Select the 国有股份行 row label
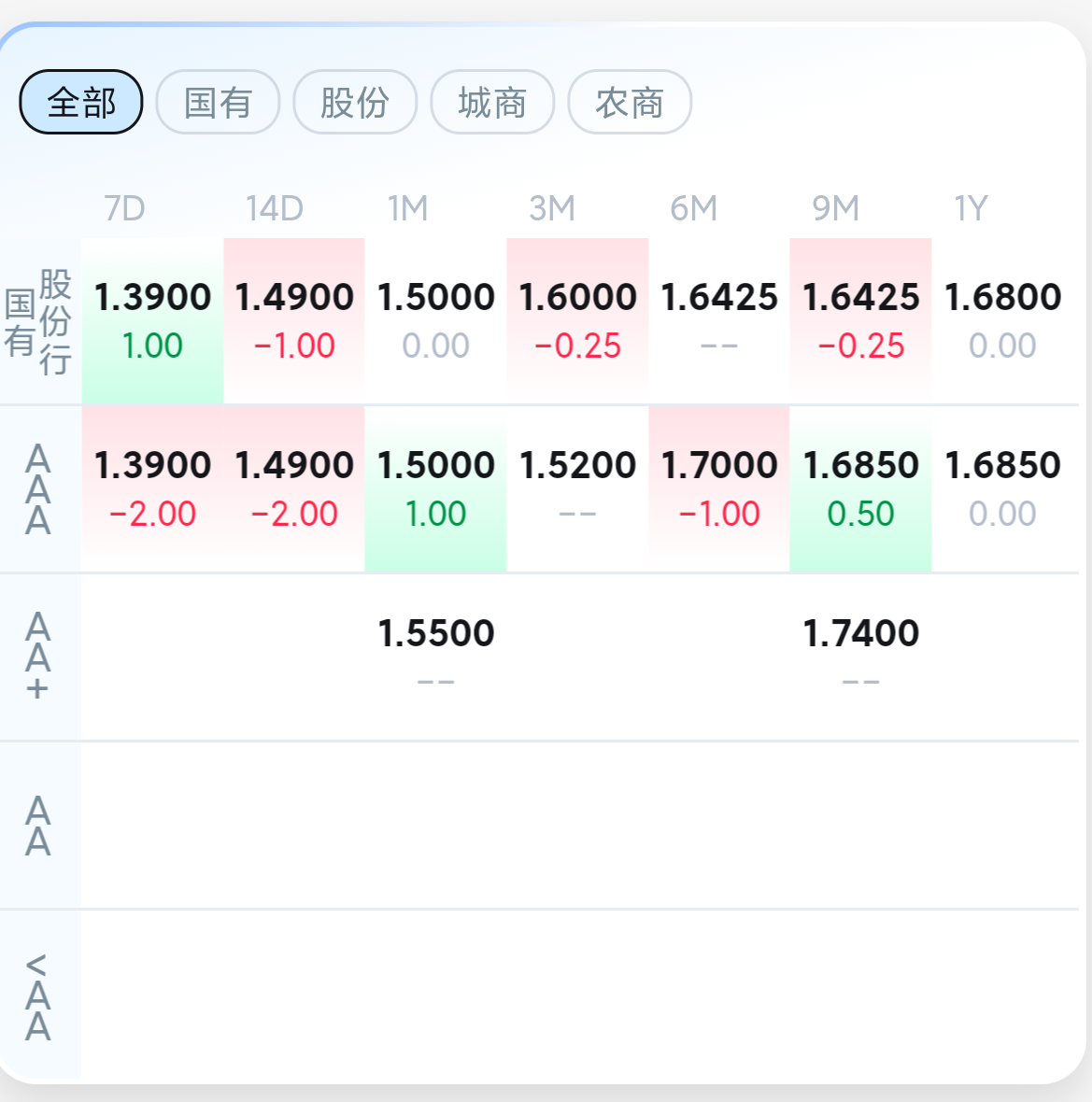This screenshot has width=1092, height=1102. [x=38, y=321]
